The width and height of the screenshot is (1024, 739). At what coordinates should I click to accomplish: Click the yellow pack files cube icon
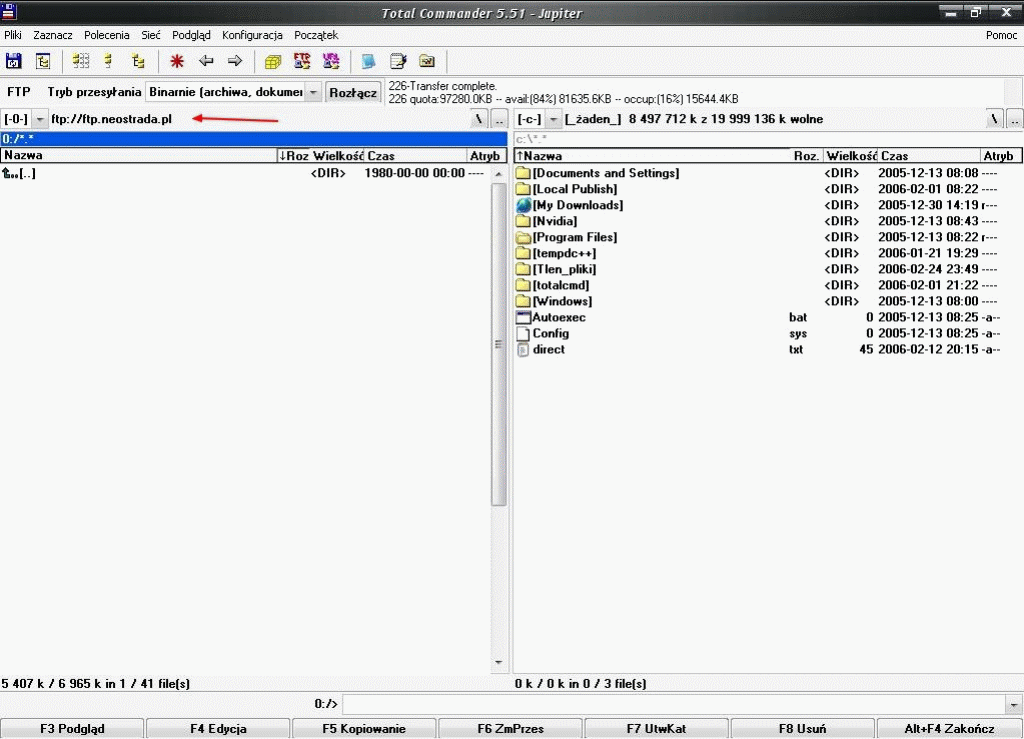273,61
